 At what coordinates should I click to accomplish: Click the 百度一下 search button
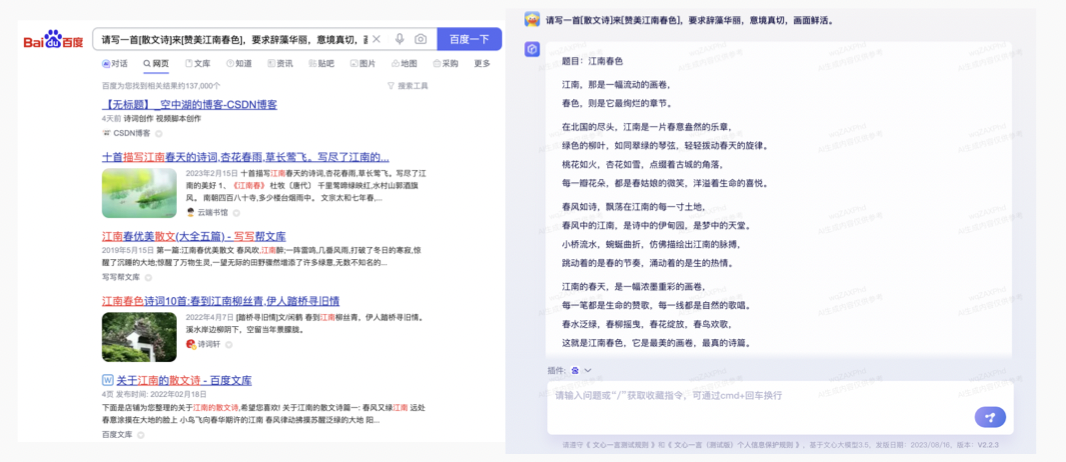[x=469, y=39]
